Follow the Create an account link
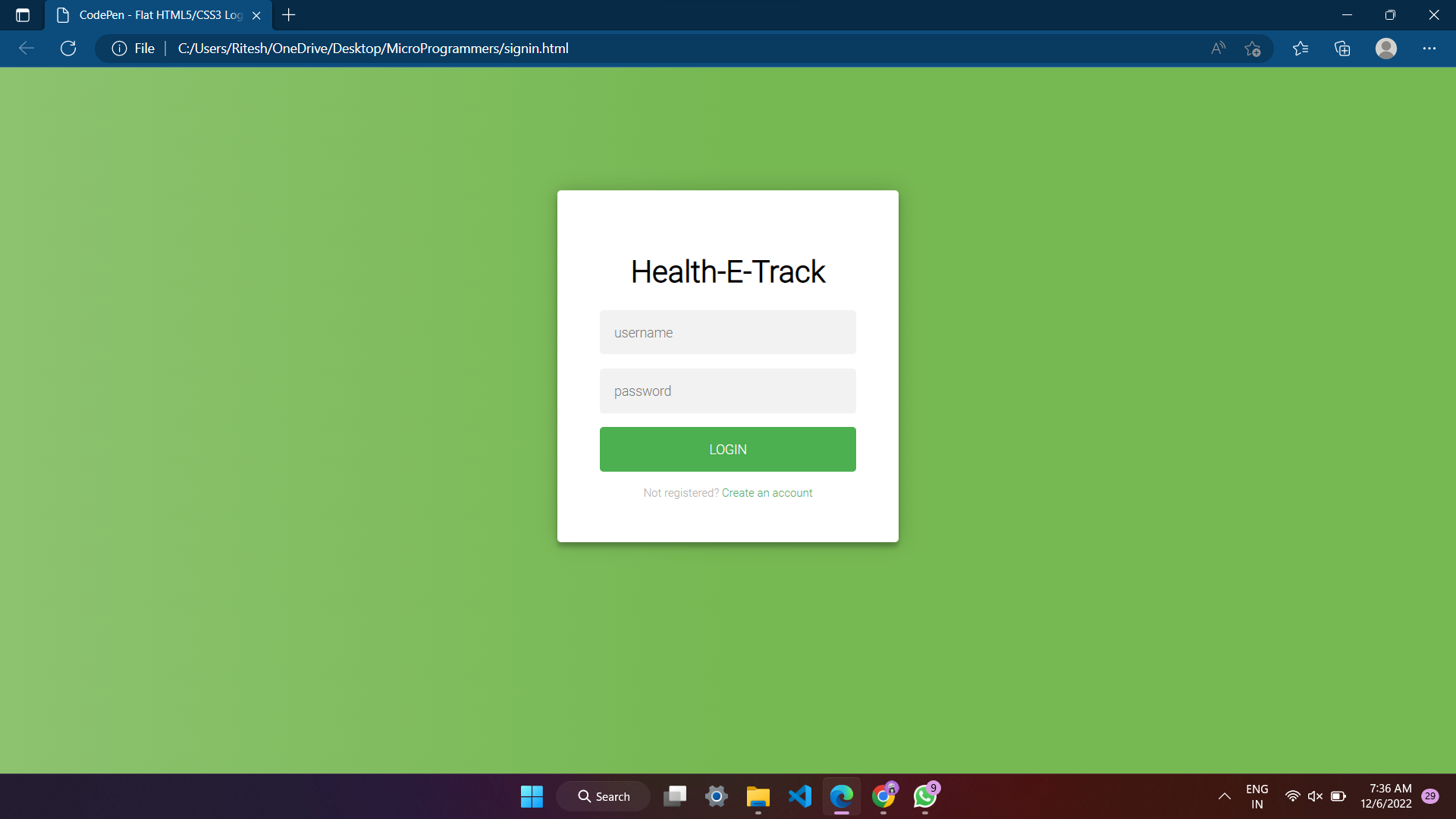The width and height of the screenshot is (1456, 819). [x=767, y=492]
